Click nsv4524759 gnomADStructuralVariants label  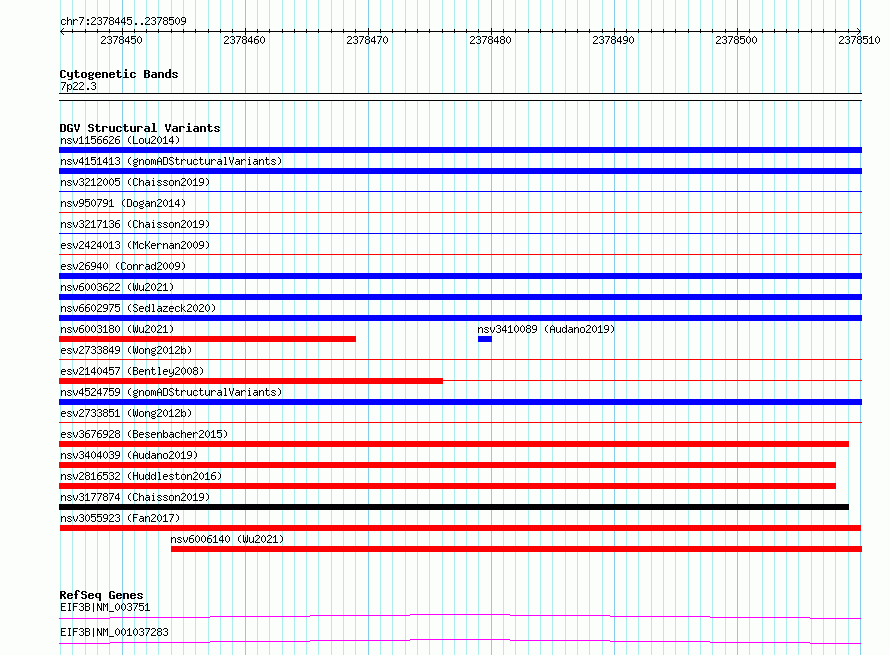pyautogui.click(x=171, y=392)
